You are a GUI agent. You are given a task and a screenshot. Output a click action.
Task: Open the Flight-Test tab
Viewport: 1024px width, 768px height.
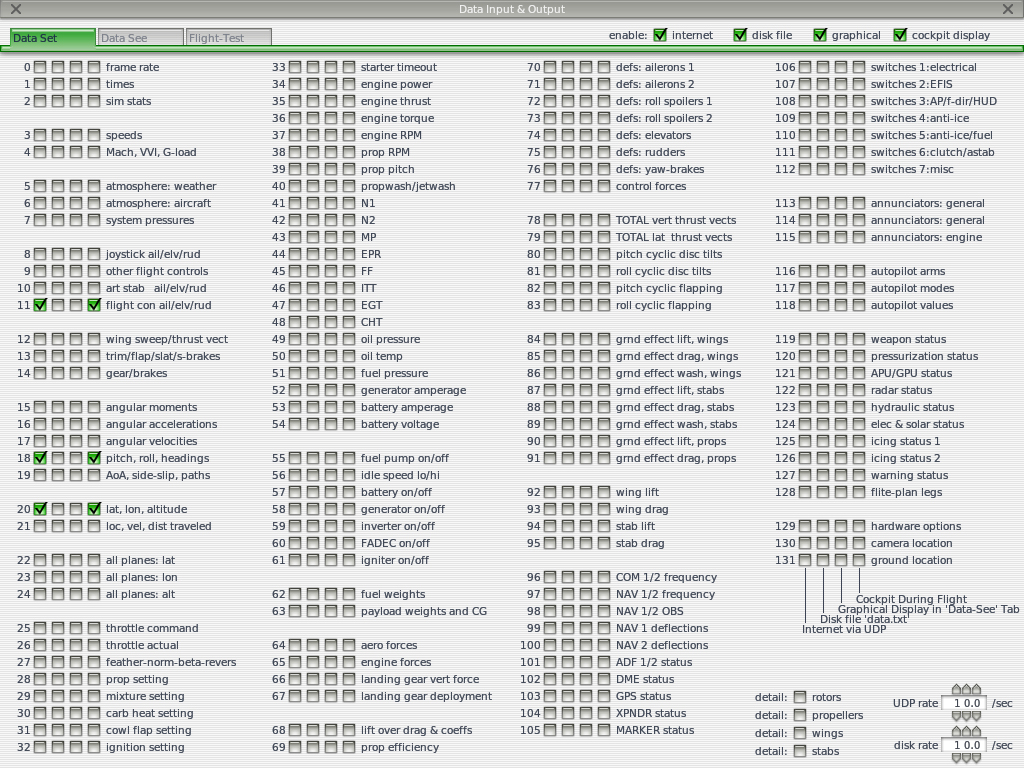coord(229,38)
